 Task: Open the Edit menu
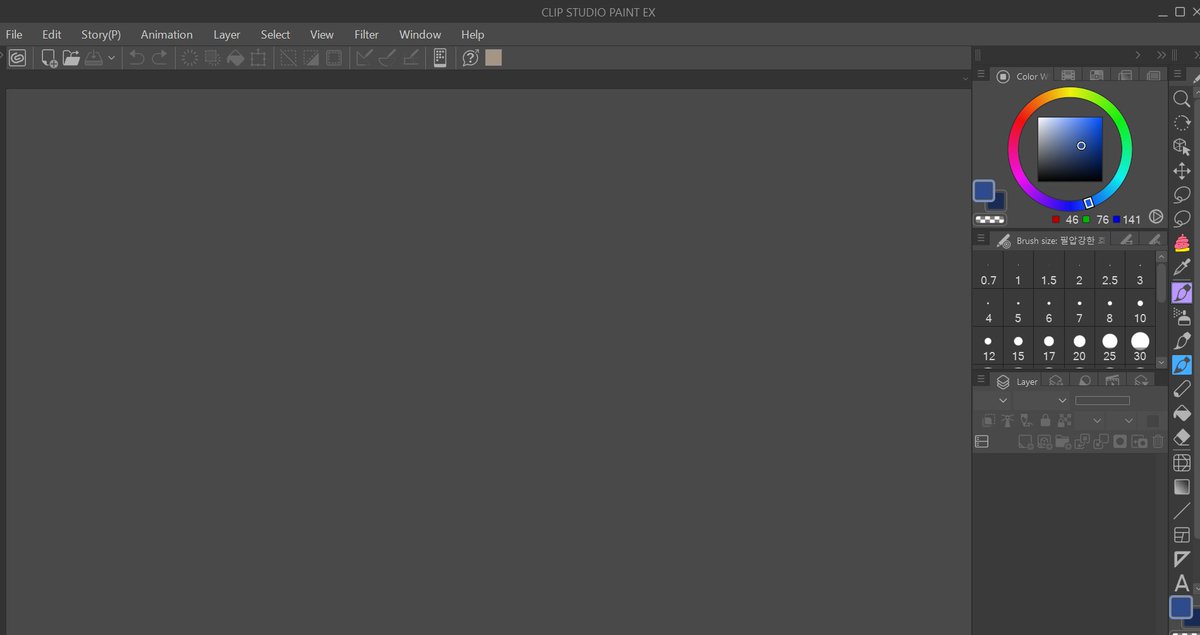click(x=52, y=34)
